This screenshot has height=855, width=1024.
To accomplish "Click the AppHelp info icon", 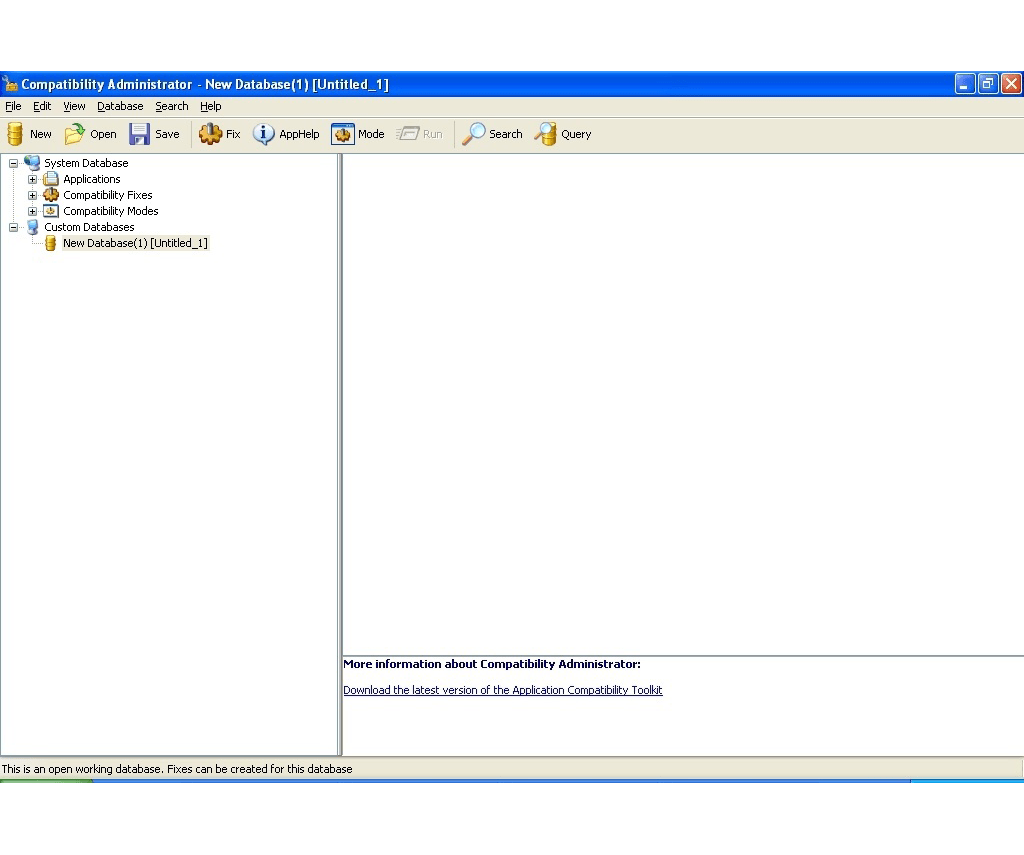I will coord(263,134).
